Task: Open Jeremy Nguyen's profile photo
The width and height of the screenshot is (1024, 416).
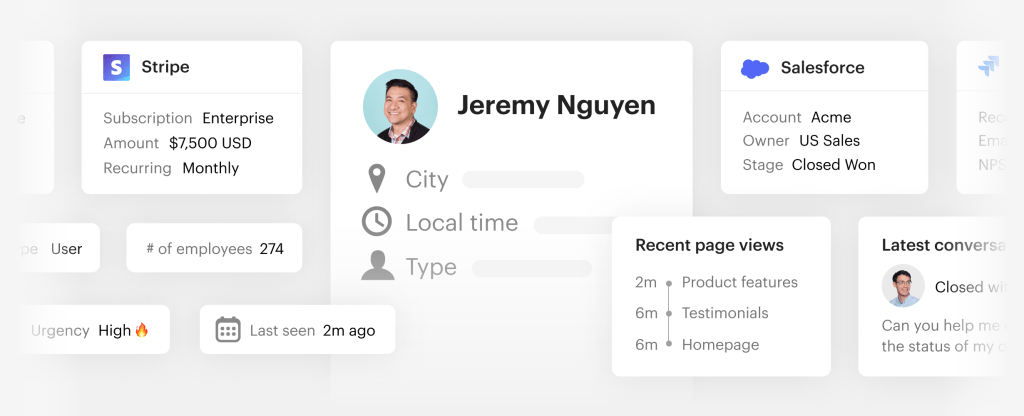Action: tap(400, 106)
